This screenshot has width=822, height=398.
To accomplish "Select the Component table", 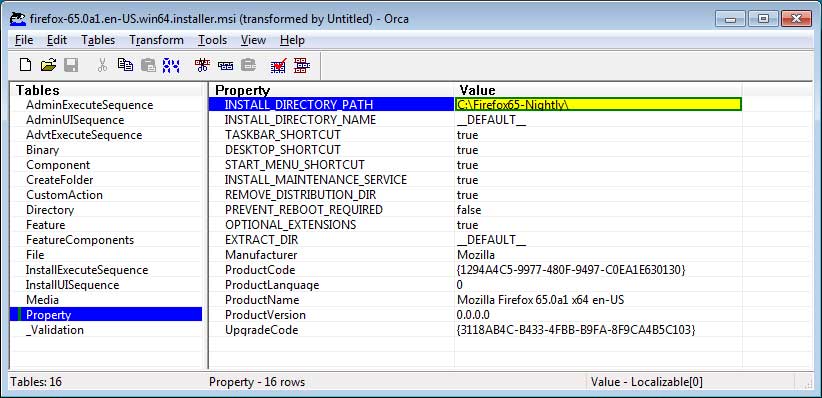I will pos(58,165).
